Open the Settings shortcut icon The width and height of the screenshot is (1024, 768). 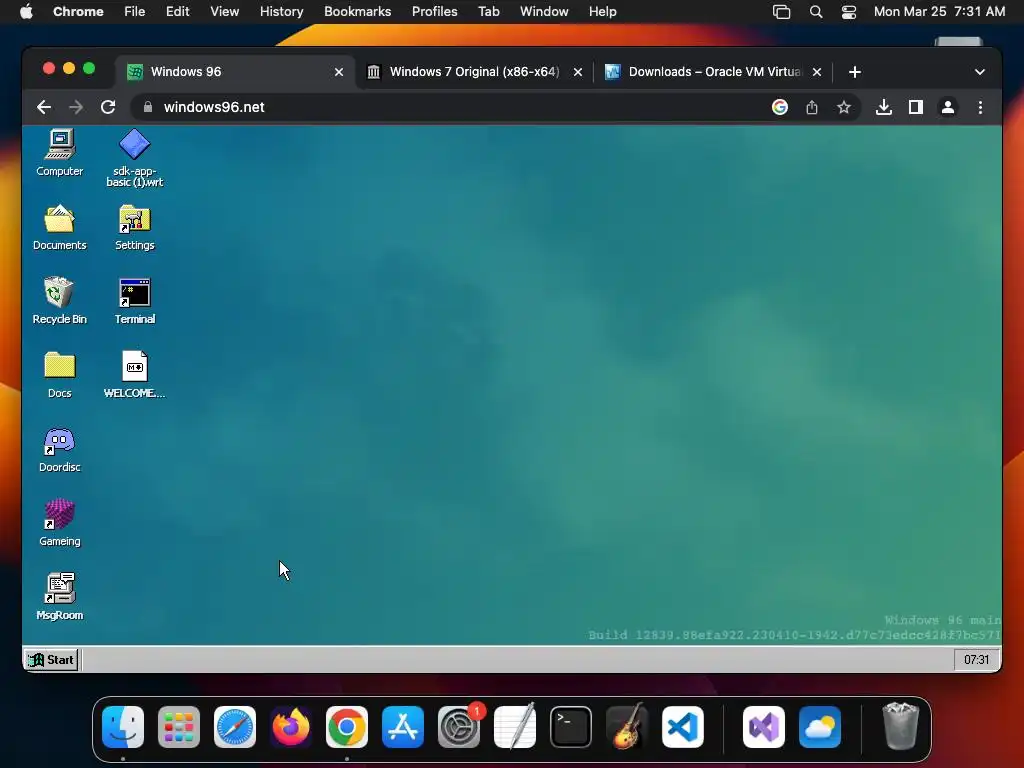[135, 227]
